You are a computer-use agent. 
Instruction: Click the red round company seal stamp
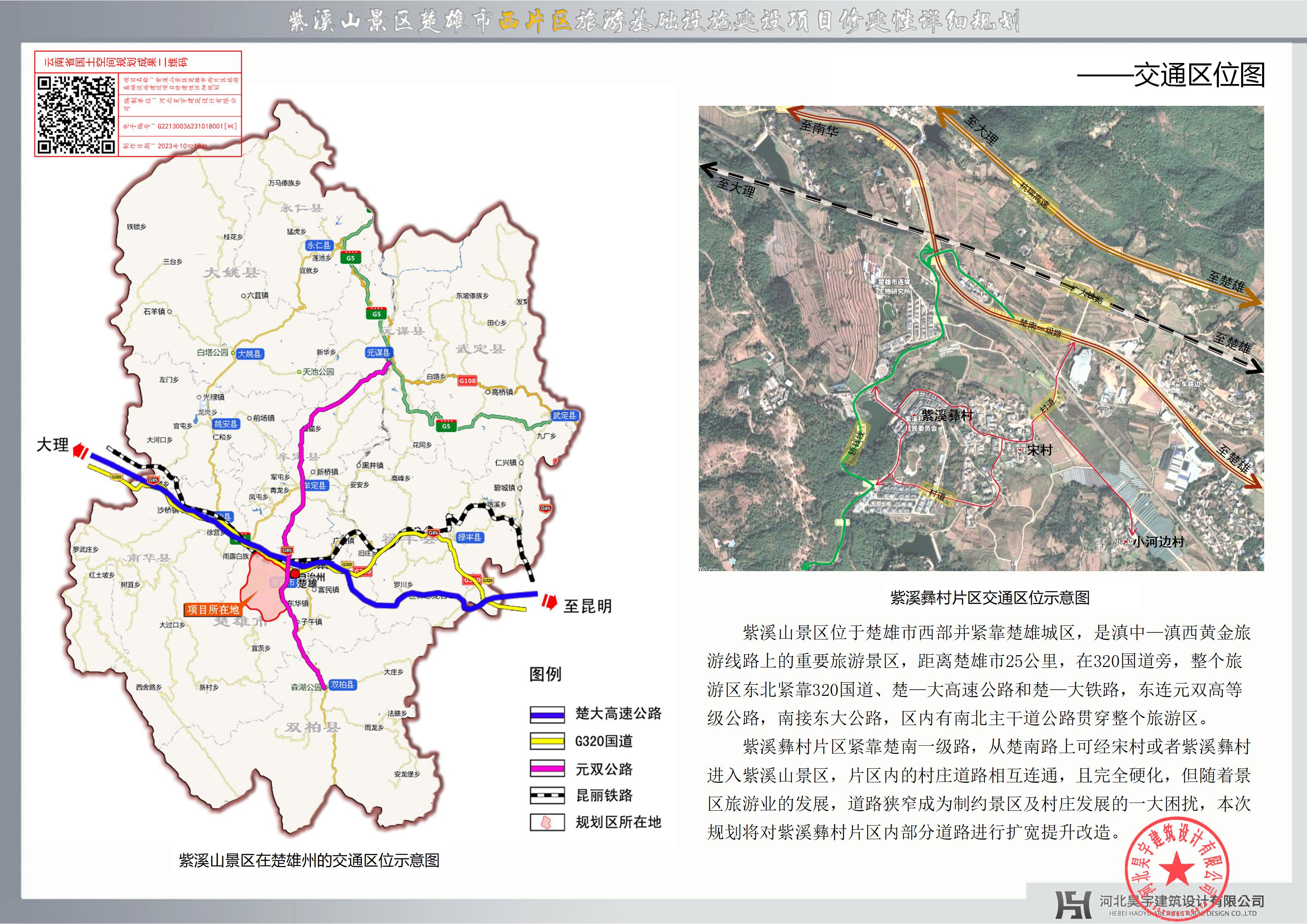point(1176,869)
